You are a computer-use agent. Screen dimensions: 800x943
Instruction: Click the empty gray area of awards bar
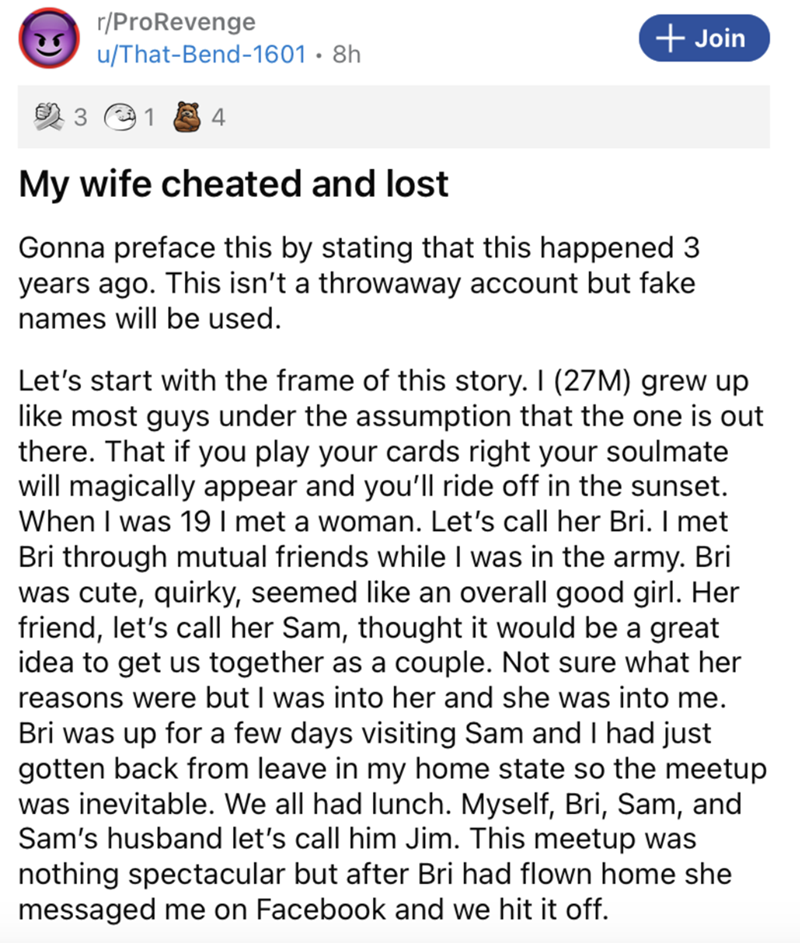[x=493, y=117]
